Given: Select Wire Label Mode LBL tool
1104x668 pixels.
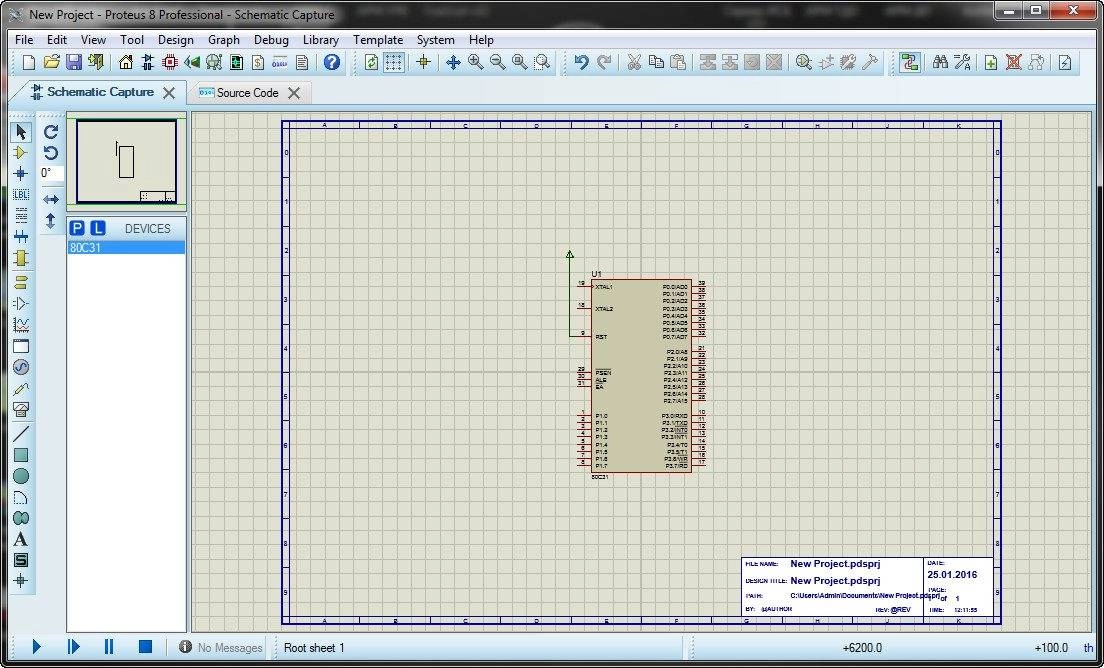Looking at the screenshot, I should [21, 194].
